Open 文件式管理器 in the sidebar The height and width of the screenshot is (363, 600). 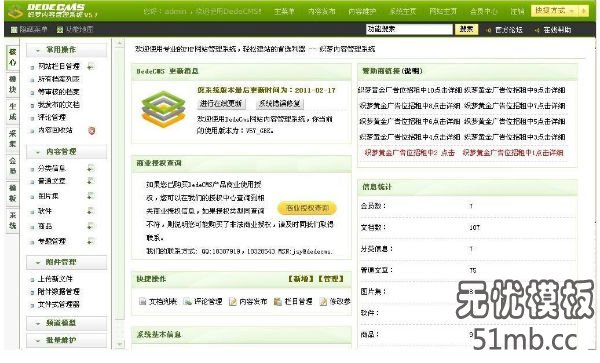[59, 305]
